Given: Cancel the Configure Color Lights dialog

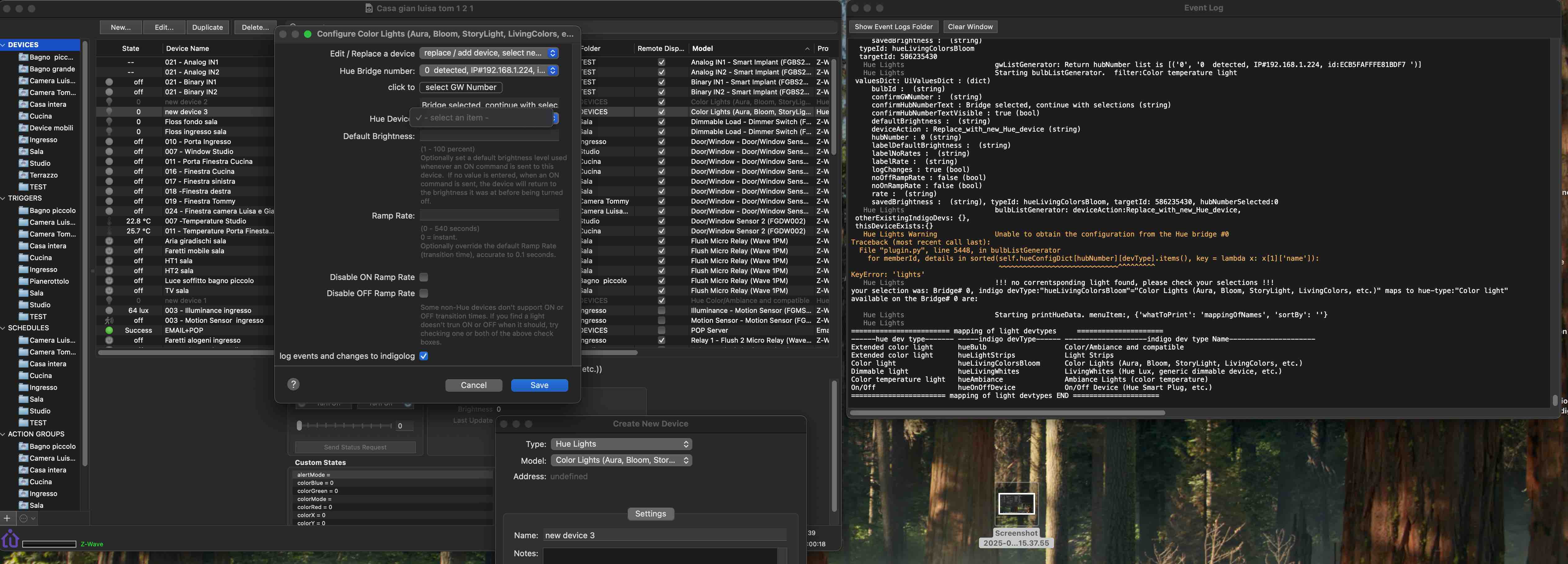Looking at the screenshot, I should pyautogui.click(x=474, y=386).
